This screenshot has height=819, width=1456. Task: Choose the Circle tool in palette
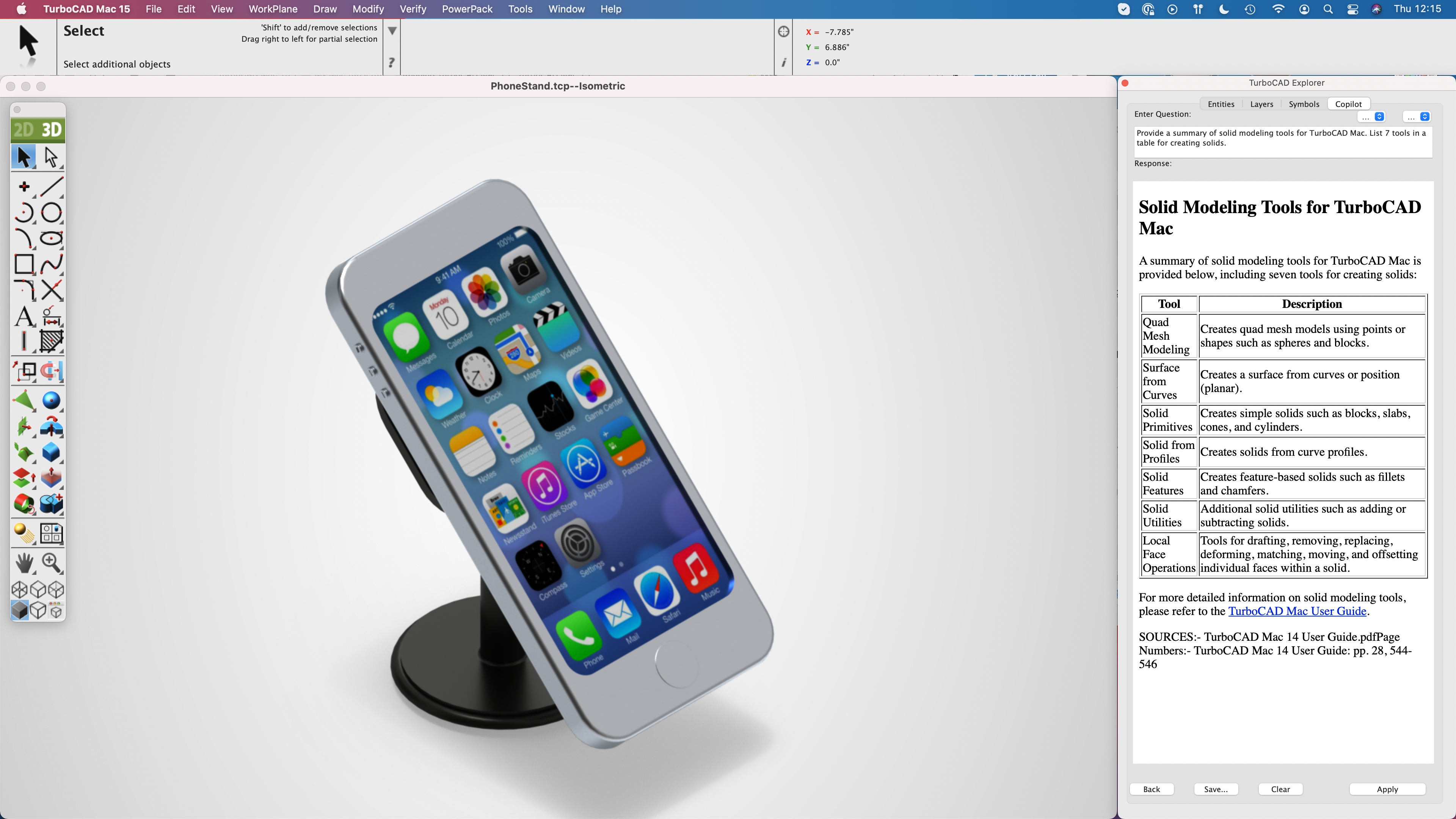(x=52, y=212)
